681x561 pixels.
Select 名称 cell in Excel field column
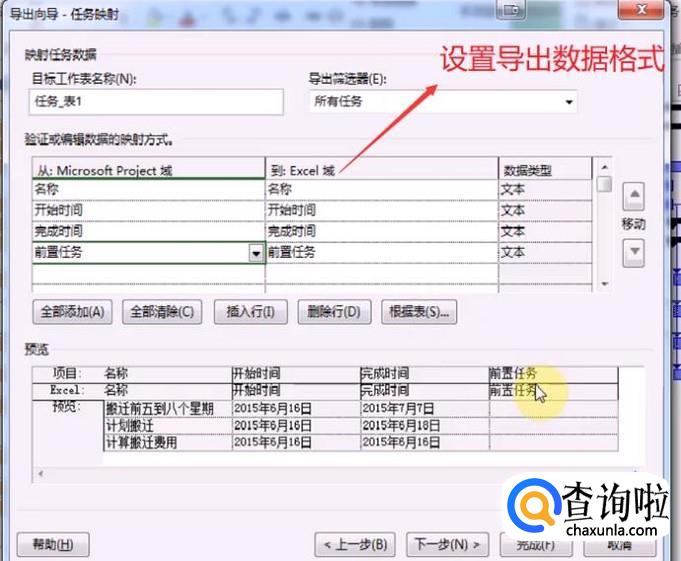coord(382,190)
